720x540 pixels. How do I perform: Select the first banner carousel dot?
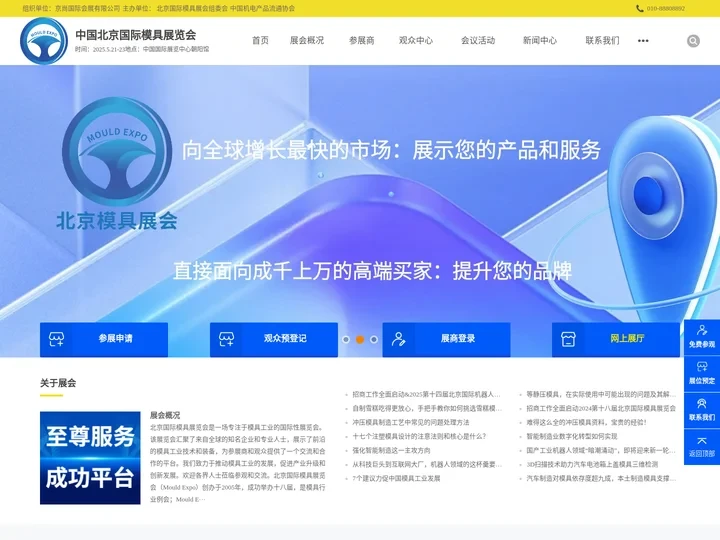(346, 339)
